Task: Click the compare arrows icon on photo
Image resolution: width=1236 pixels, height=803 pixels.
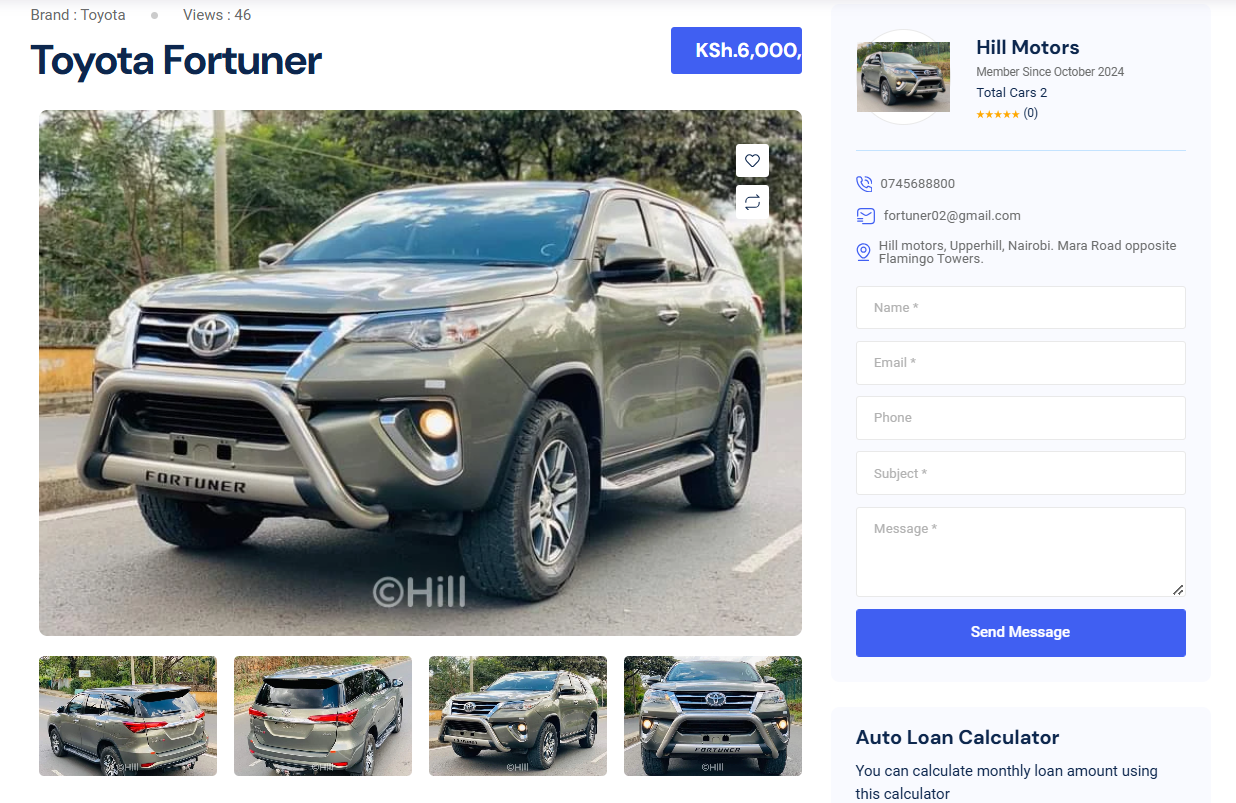Action: click(x=752, y=202)
